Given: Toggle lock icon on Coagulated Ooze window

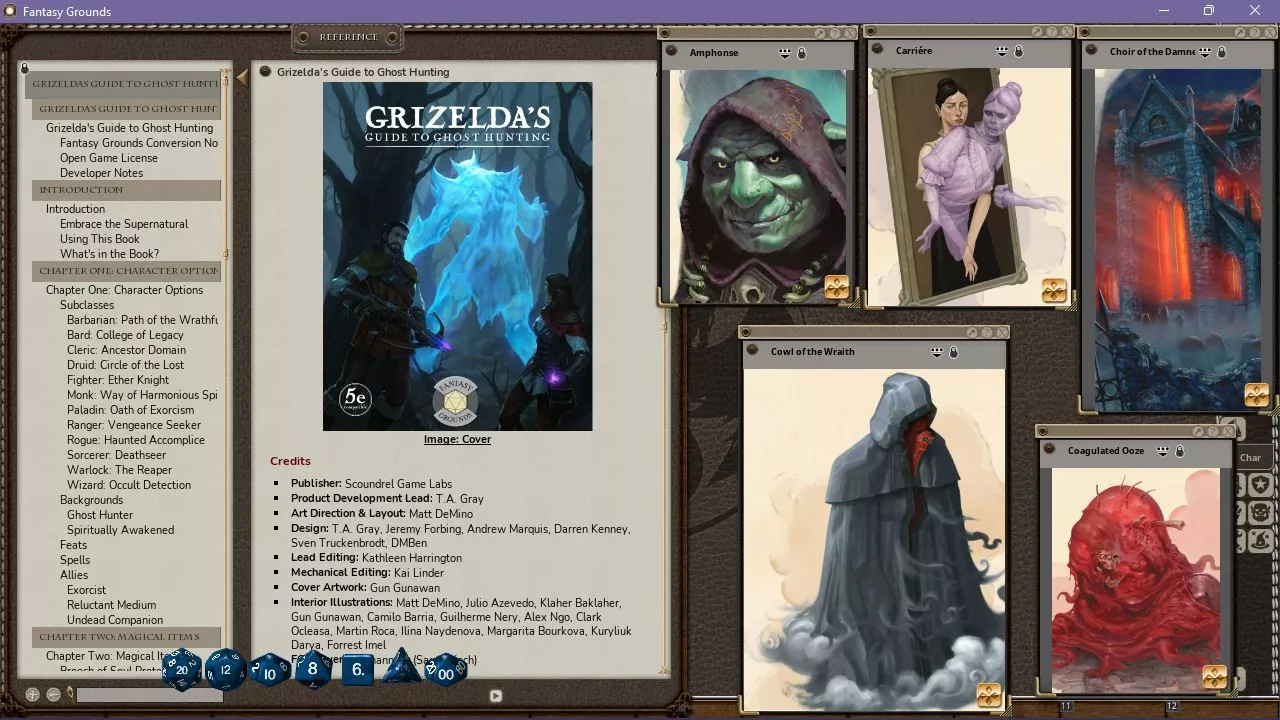Looking at the screenshot, I should pos(1180,451).
